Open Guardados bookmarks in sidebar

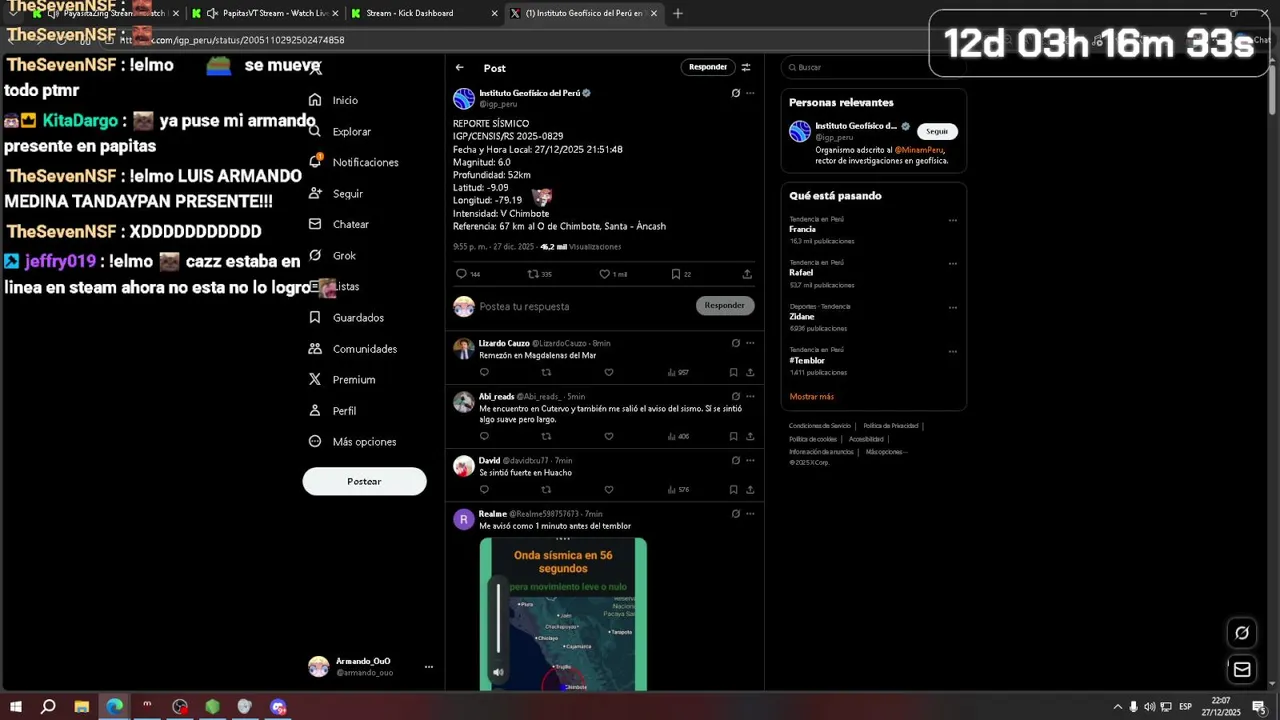pyautogui.click(x=347, y=317)
